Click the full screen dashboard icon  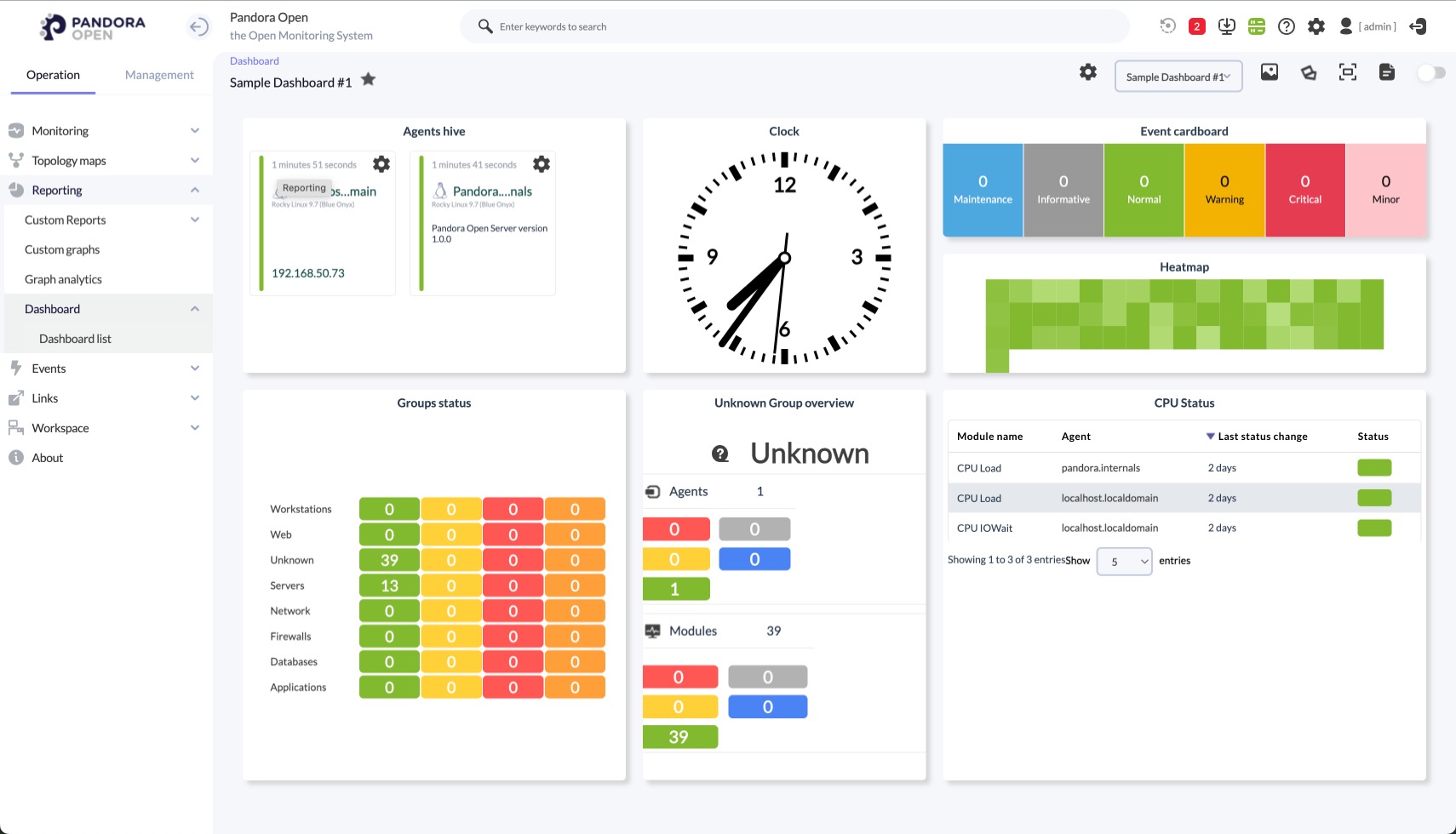click(1347, 72)
